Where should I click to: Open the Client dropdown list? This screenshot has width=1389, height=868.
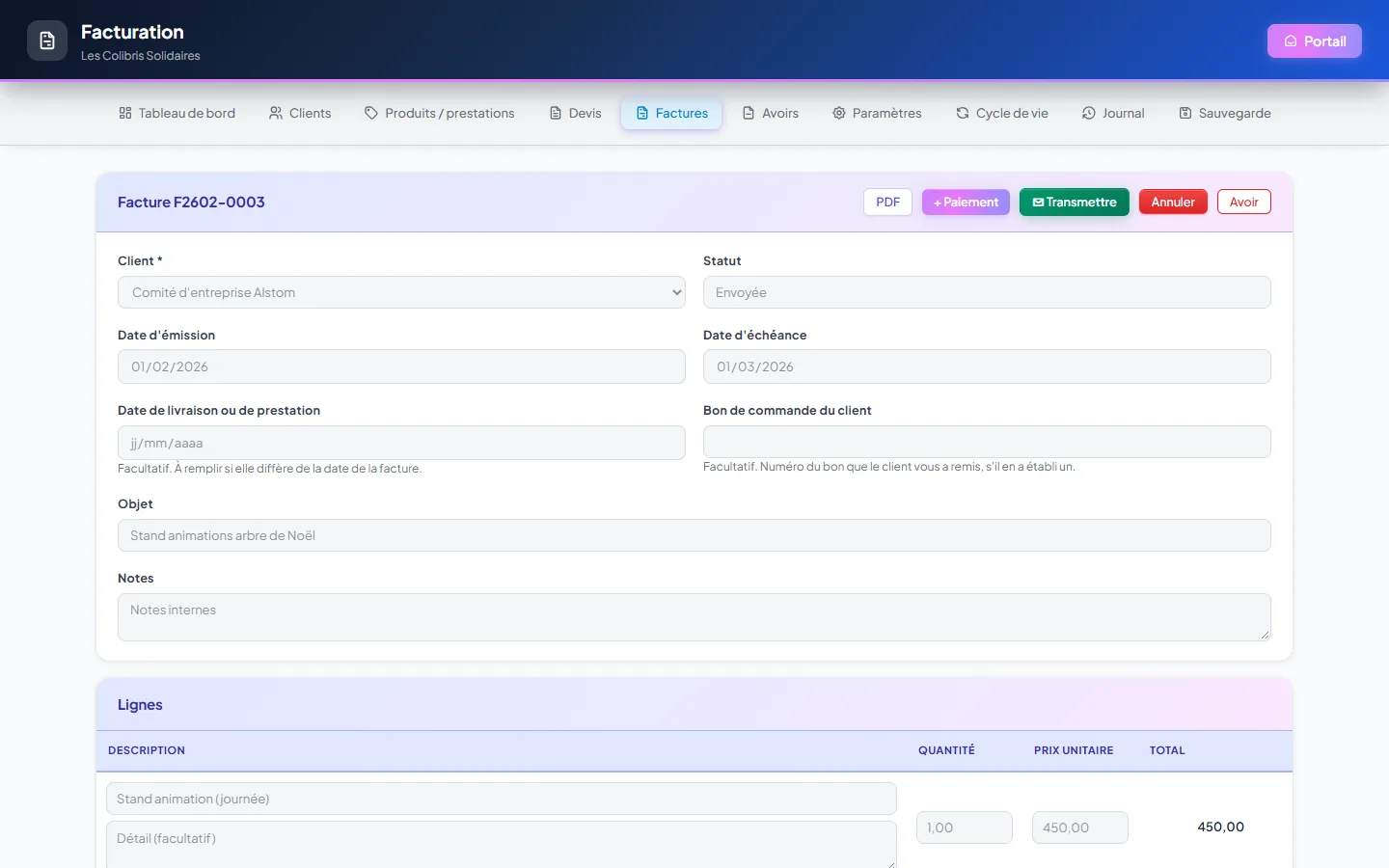401,292
